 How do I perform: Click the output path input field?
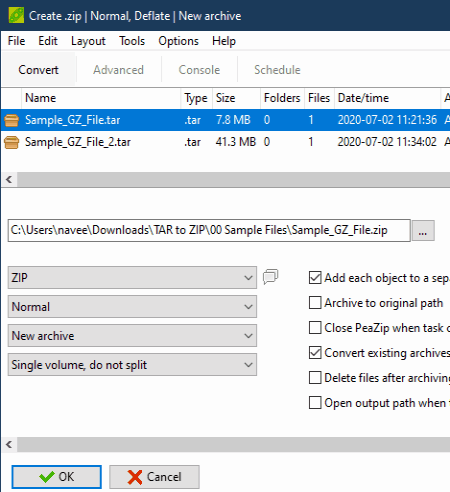(x=209, y=230)
